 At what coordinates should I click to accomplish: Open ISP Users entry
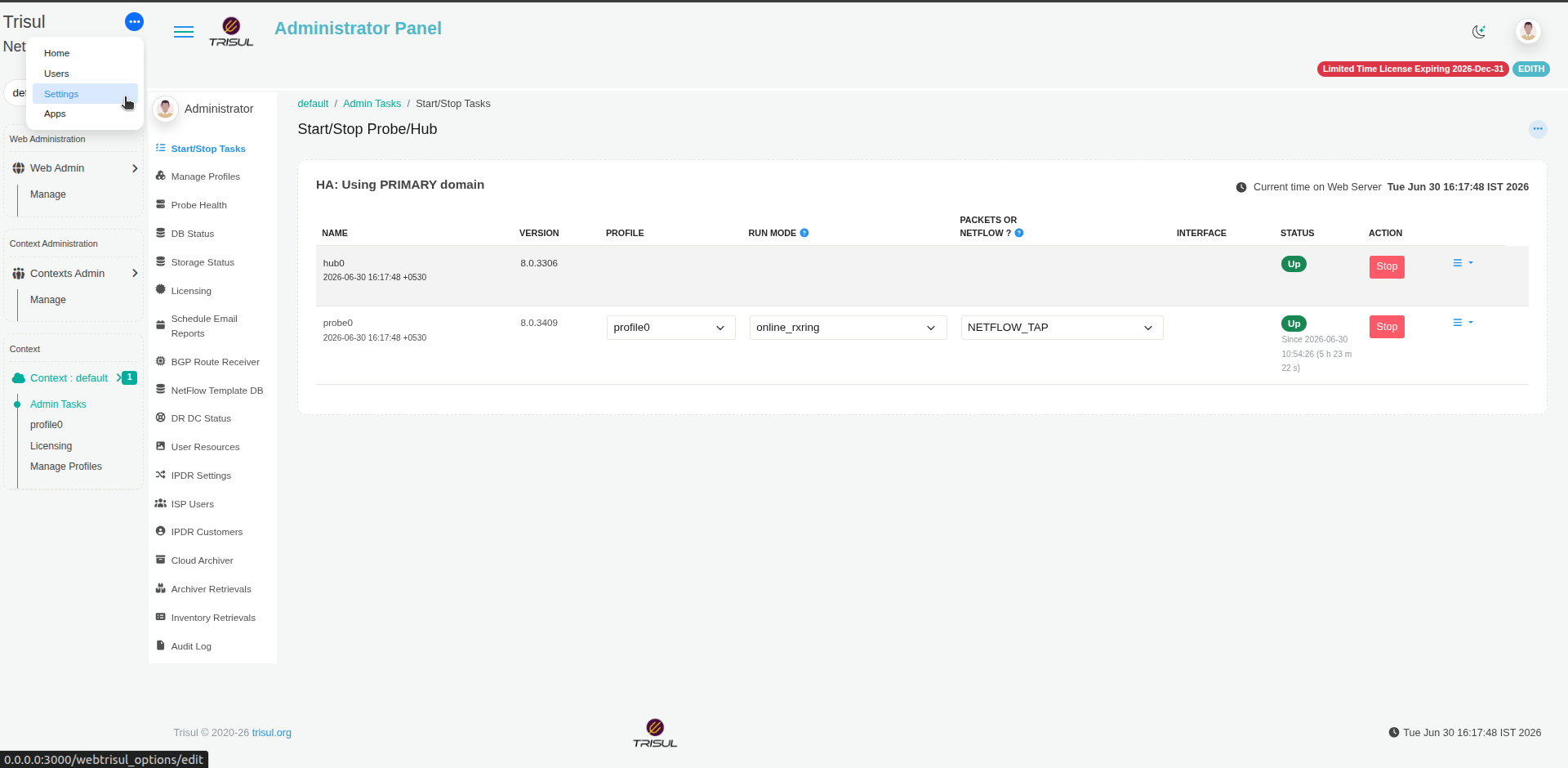(x=192, y=504)
